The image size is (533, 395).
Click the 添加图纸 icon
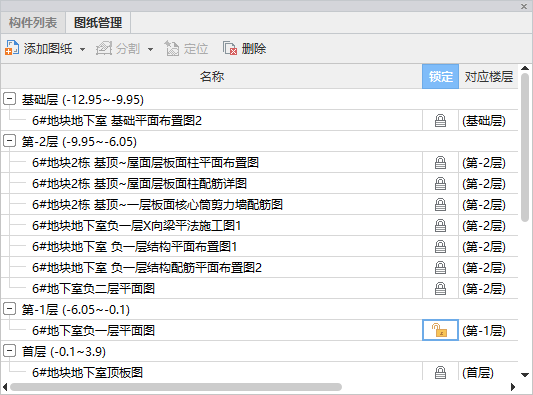12,48
